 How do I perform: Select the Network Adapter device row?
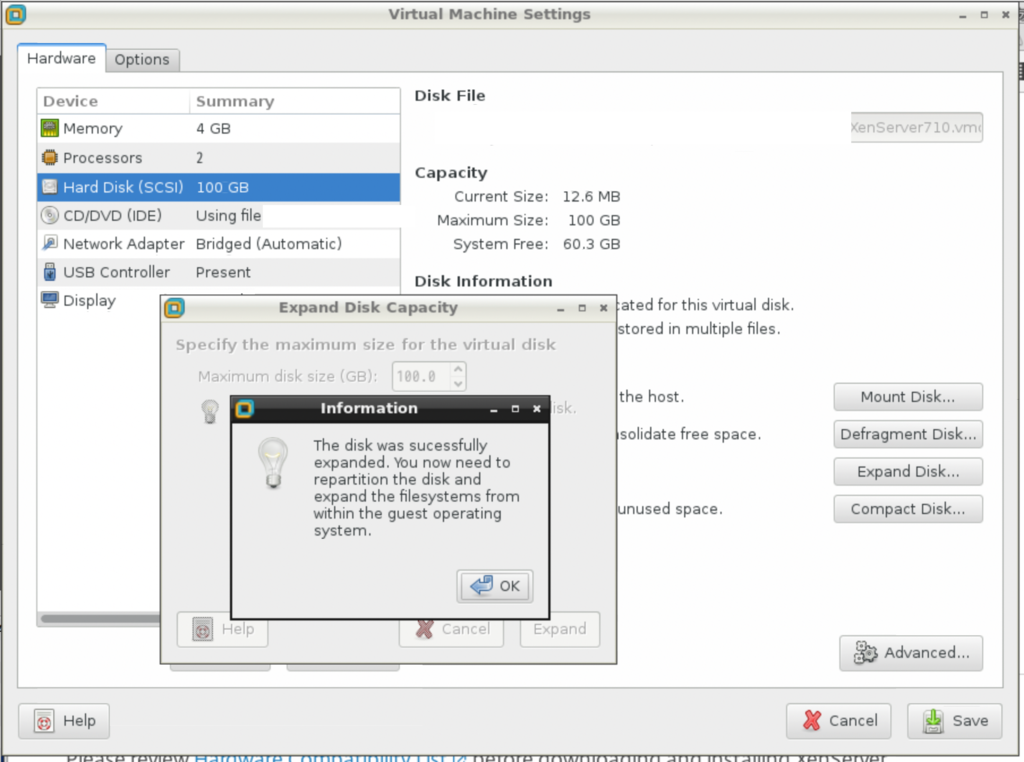click(219, 244)
